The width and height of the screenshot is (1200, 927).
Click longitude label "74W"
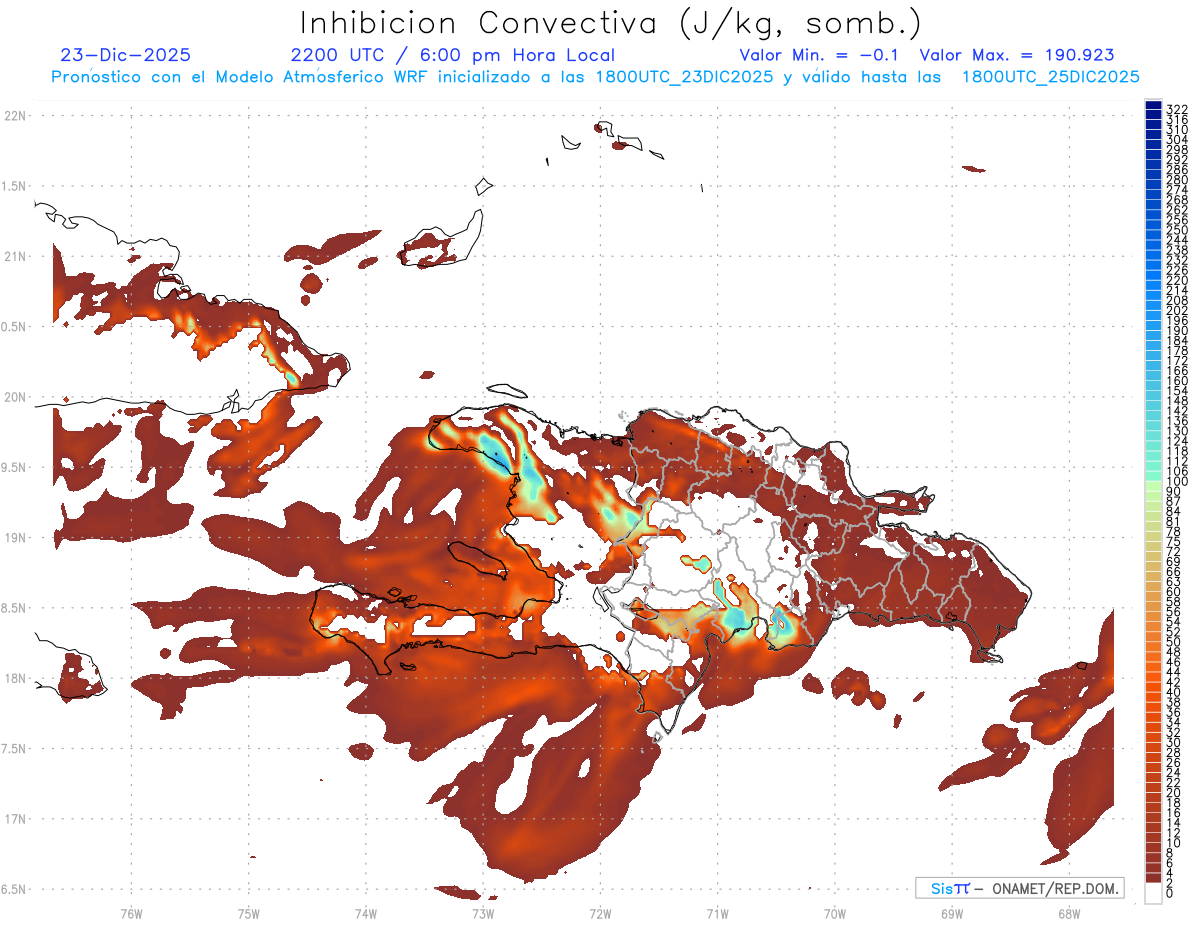[365, 912]
